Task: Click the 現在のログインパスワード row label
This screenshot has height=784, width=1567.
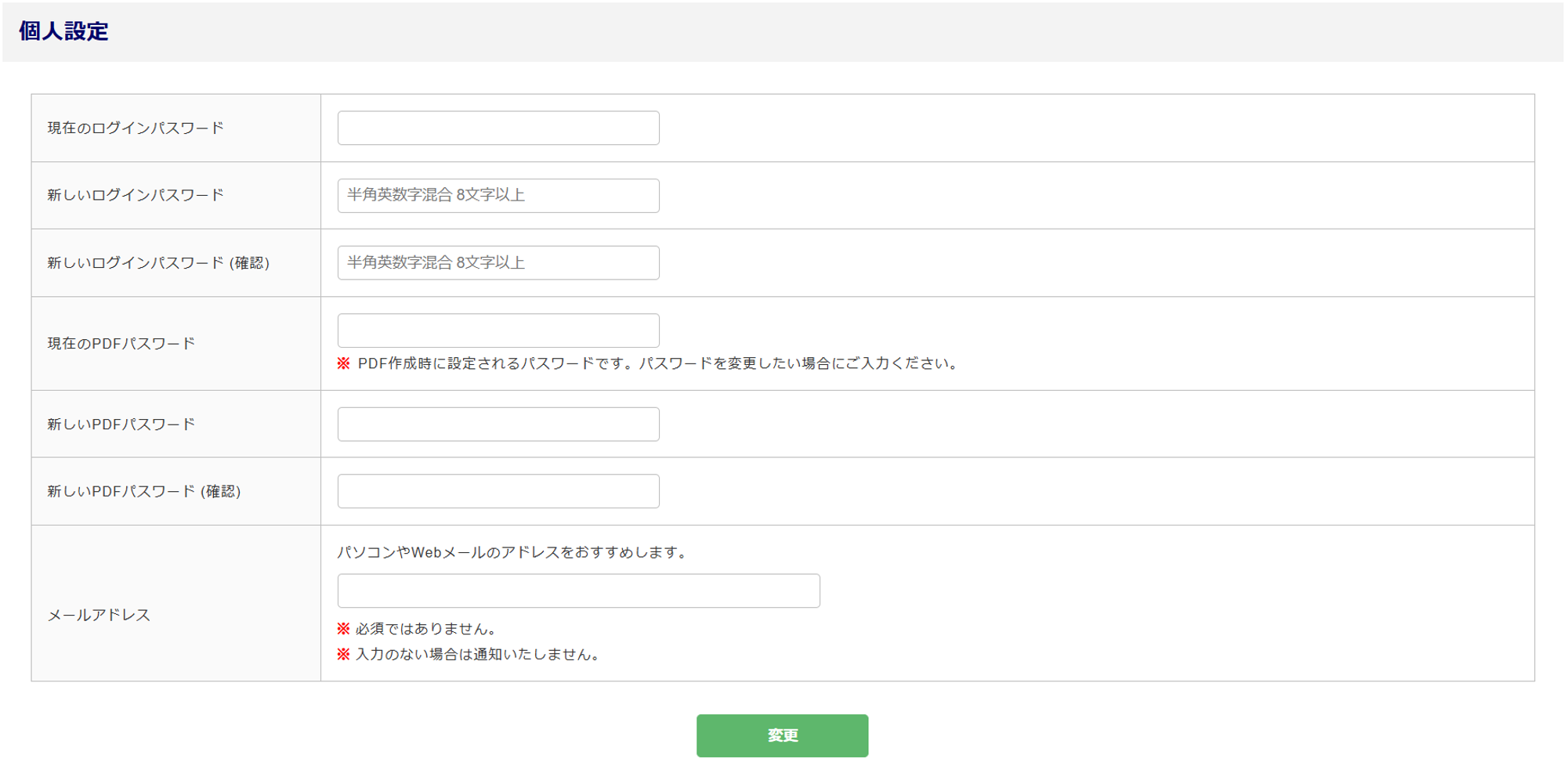Action: 136,128
